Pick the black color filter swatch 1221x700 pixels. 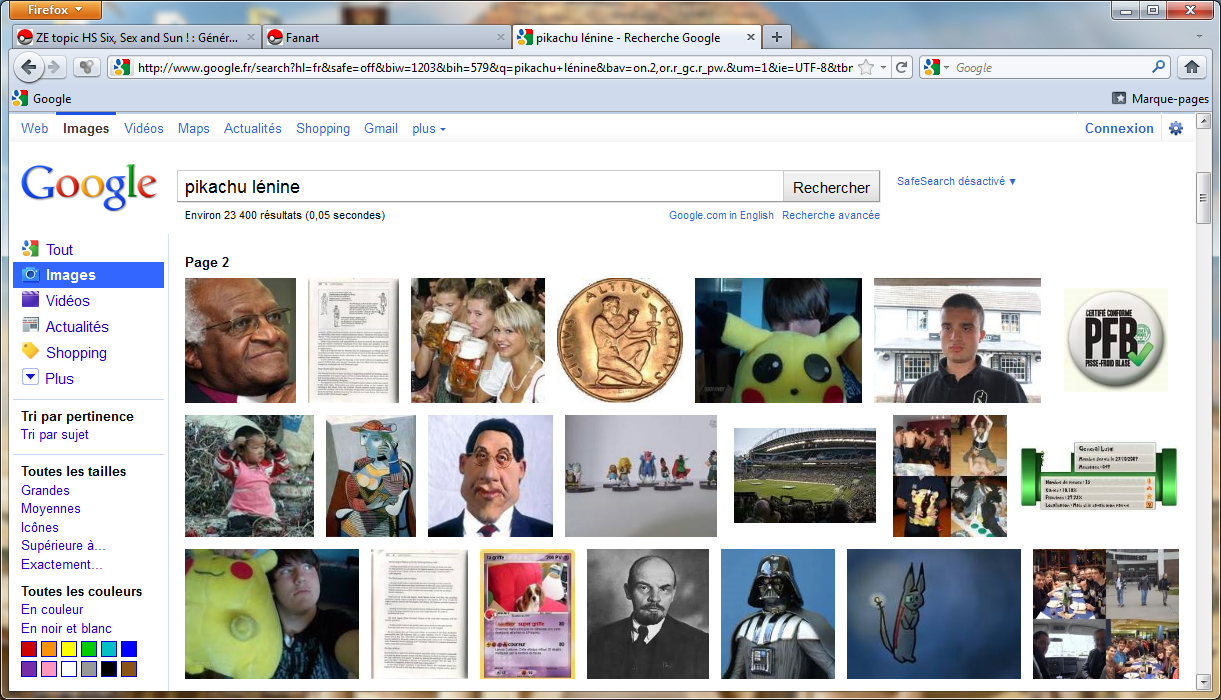pos(109,669)
